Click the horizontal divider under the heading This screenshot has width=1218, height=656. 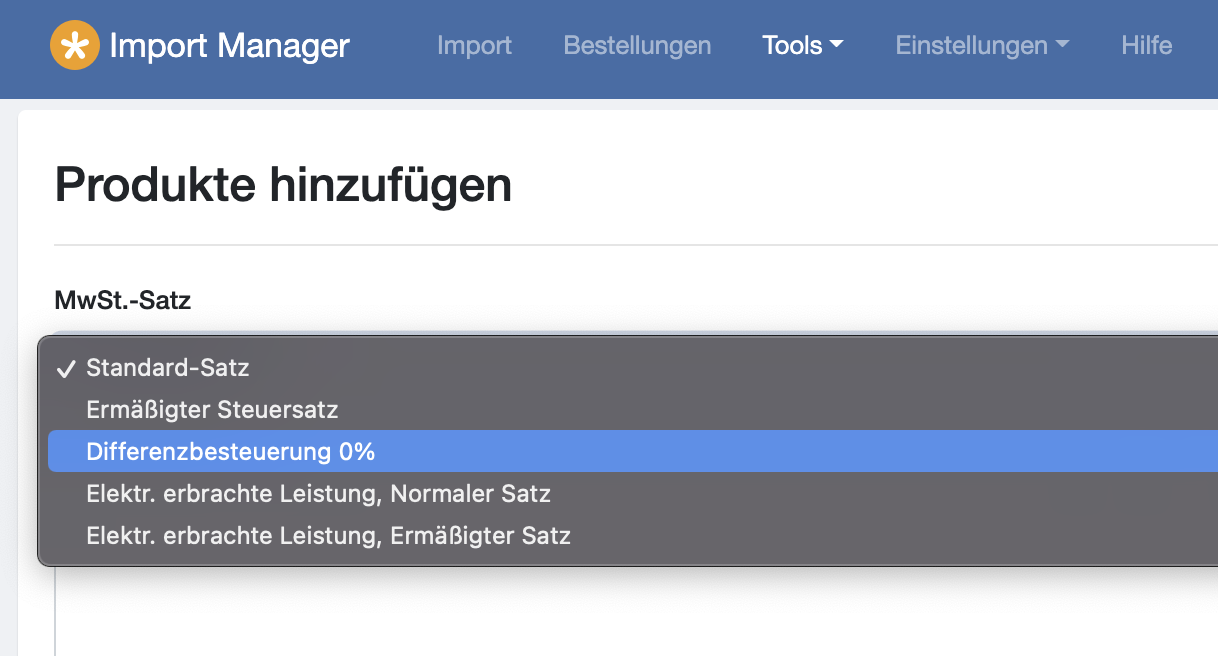pos(636,245)
